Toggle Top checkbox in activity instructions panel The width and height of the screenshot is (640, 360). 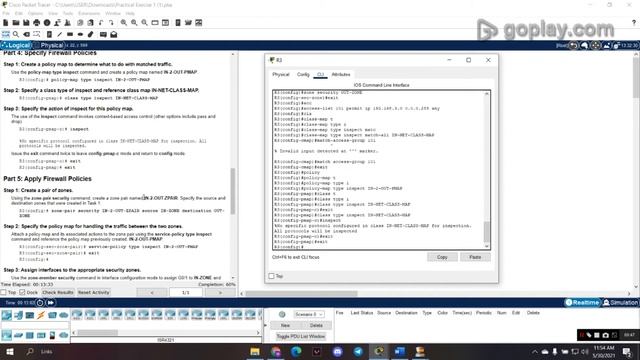pyautogui.click(x=4, y=292)
